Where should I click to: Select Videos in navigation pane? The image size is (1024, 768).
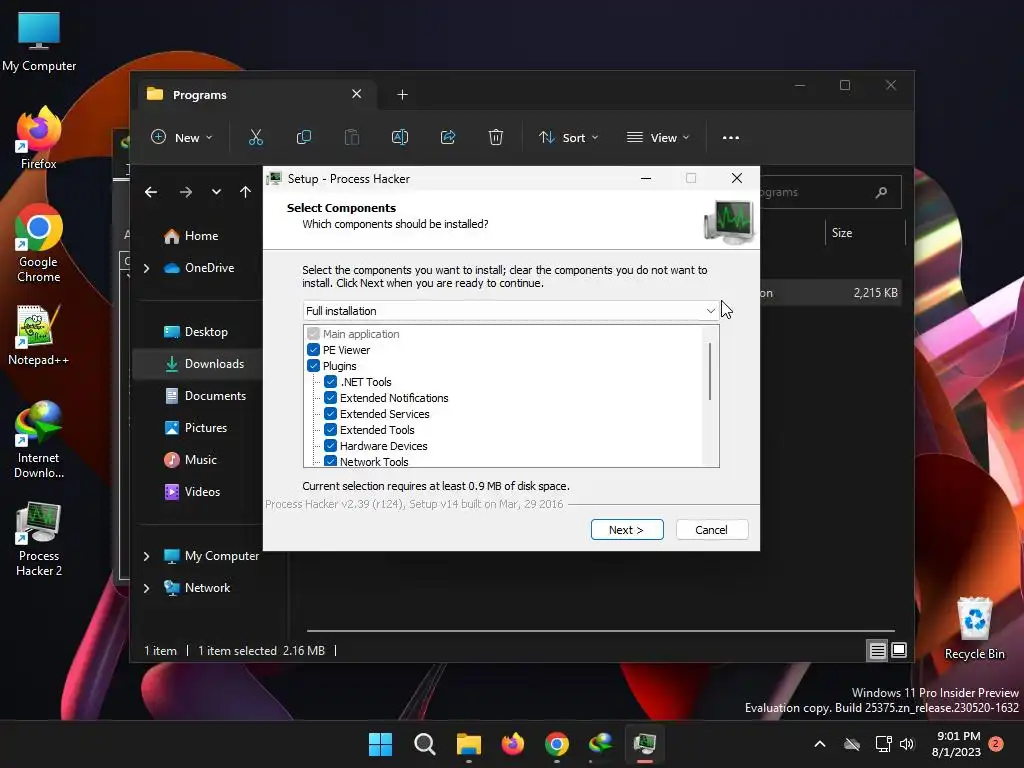click(192, 492)
